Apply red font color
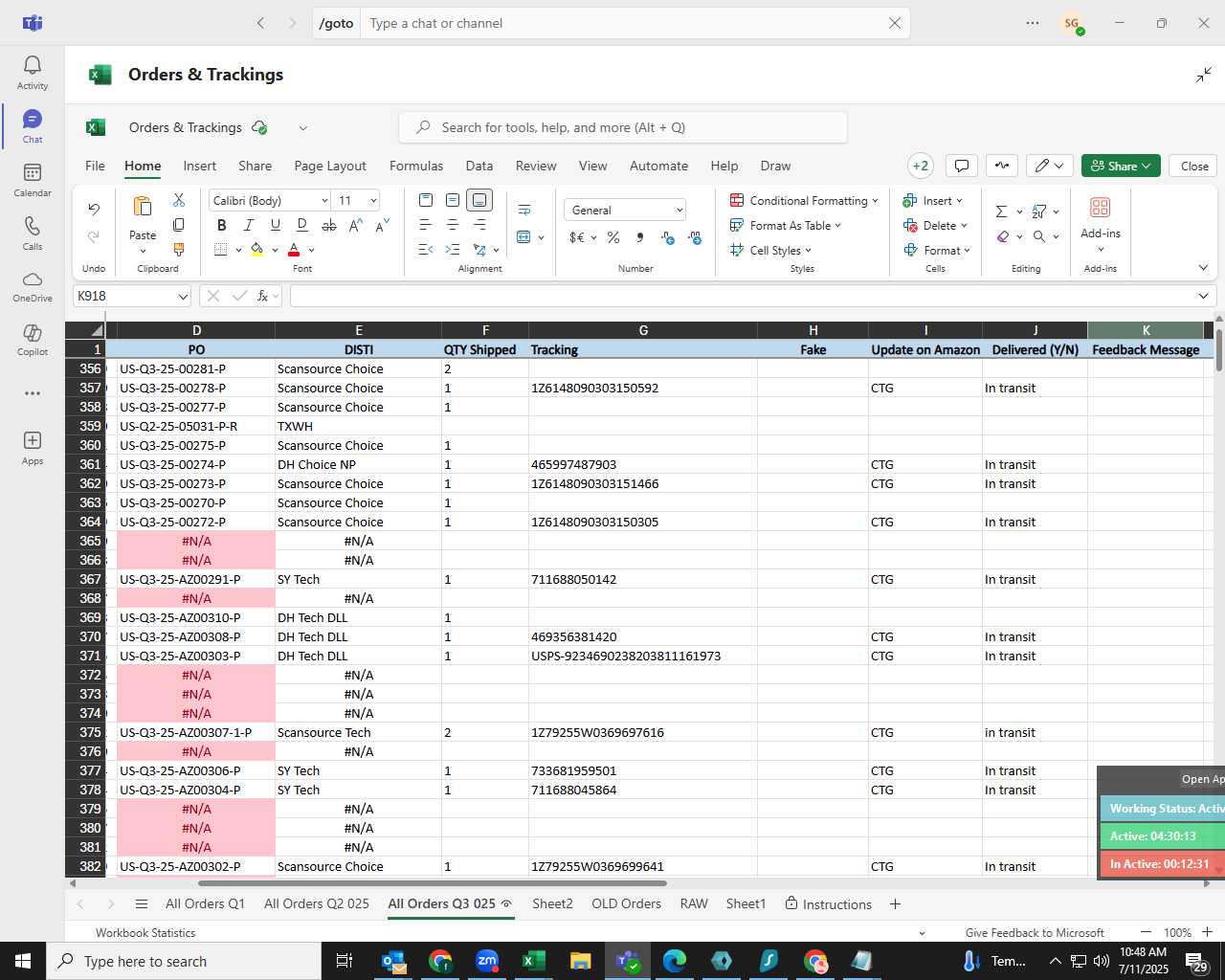 [294, 250]
